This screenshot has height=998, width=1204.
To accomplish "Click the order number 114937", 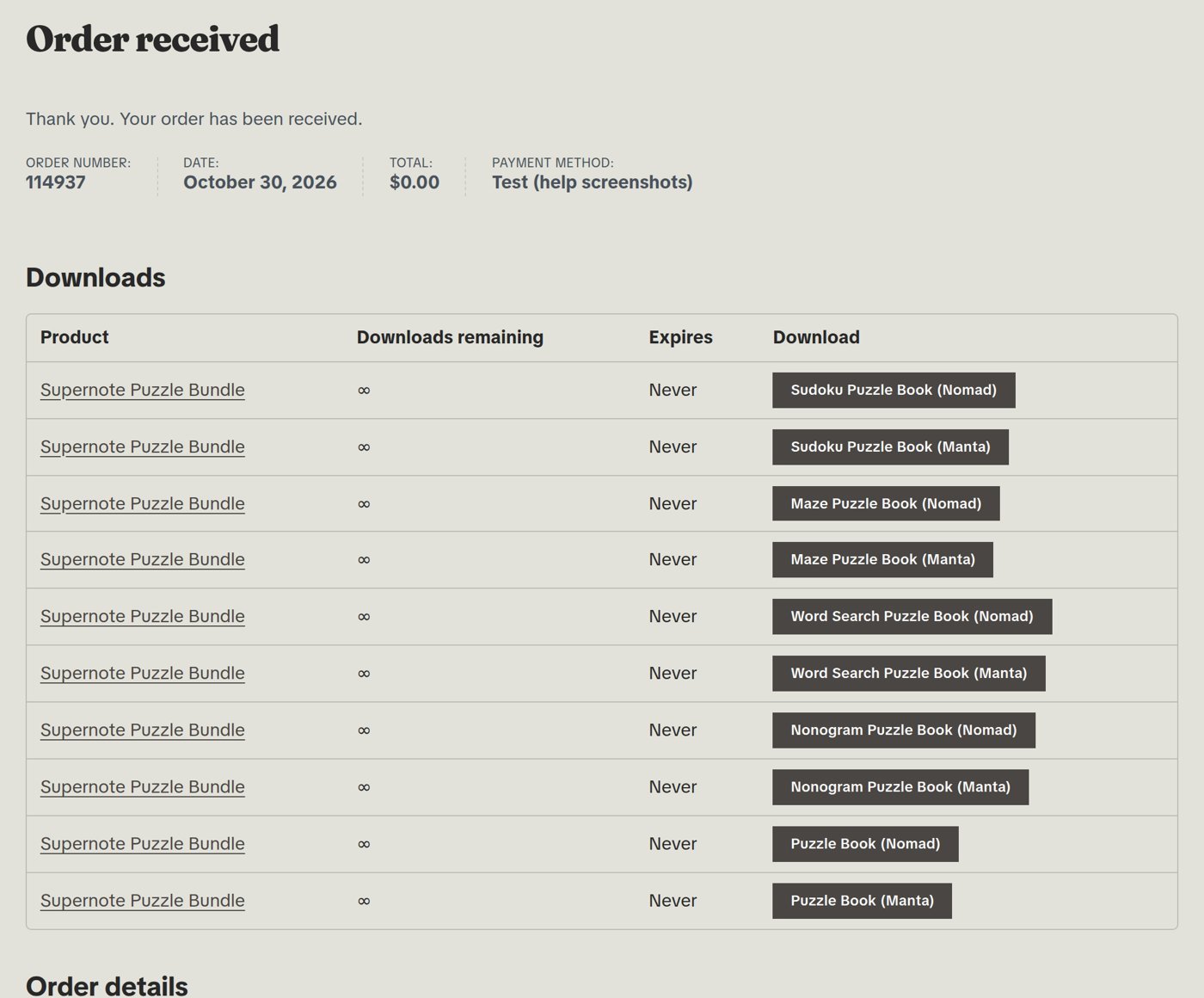I will [56, 182].
